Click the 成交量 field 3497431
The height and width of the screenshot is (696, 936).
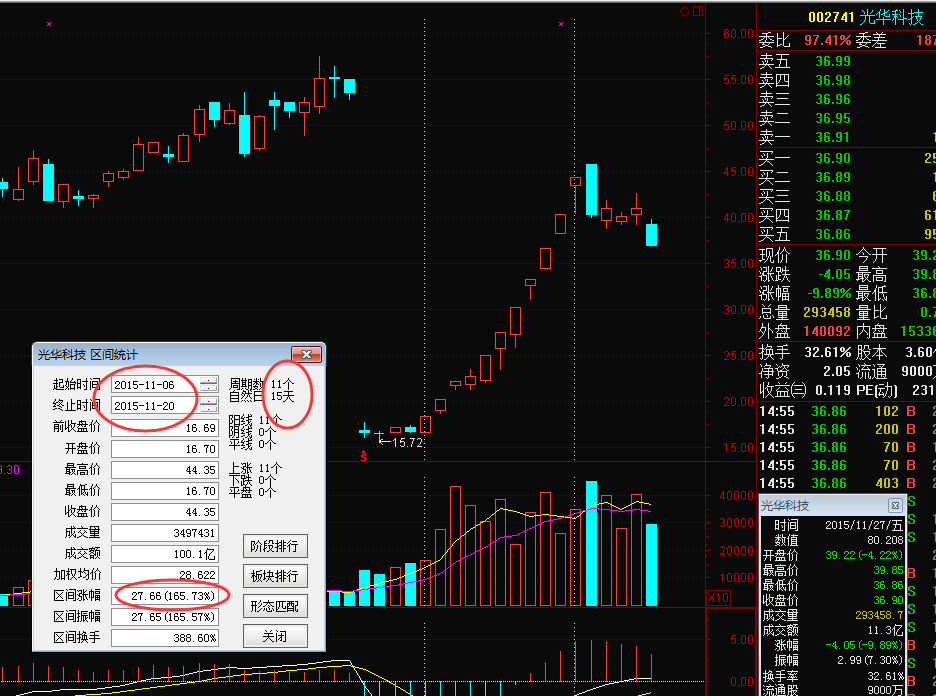click(165, 532)
